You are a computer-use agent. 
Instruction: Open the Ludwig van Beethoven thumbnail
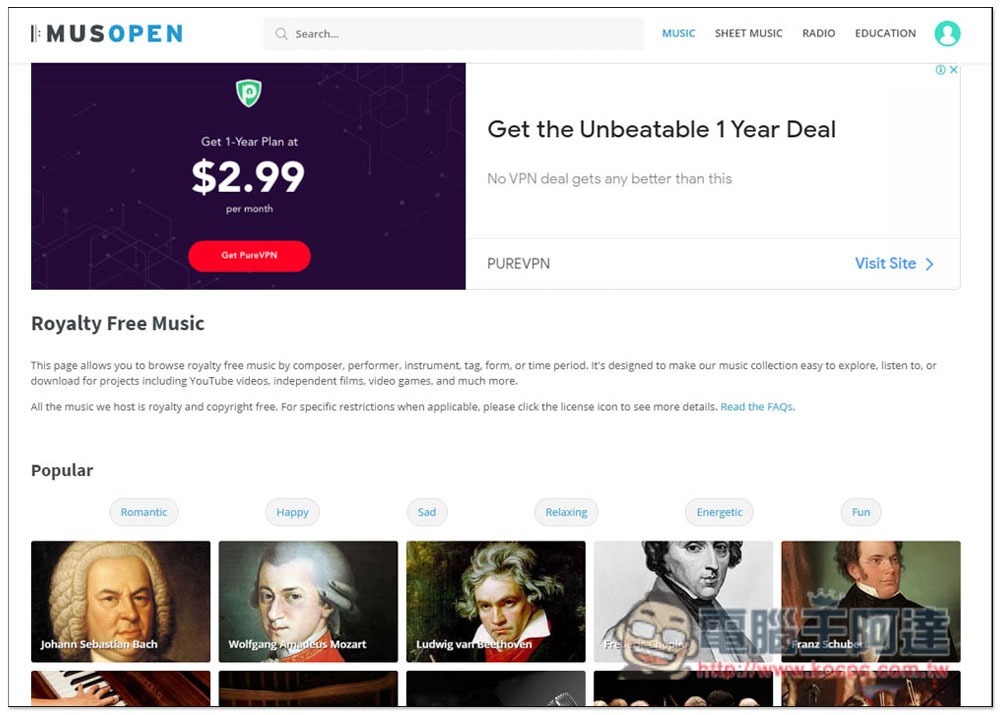(x=496, y=601)
